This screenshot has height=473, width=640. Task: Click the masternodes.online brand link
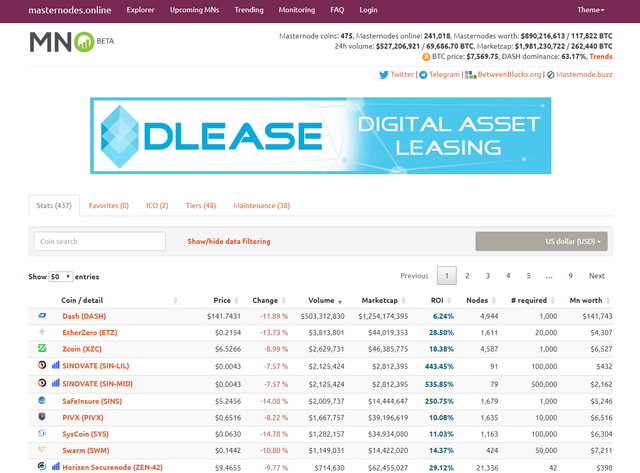70,10
